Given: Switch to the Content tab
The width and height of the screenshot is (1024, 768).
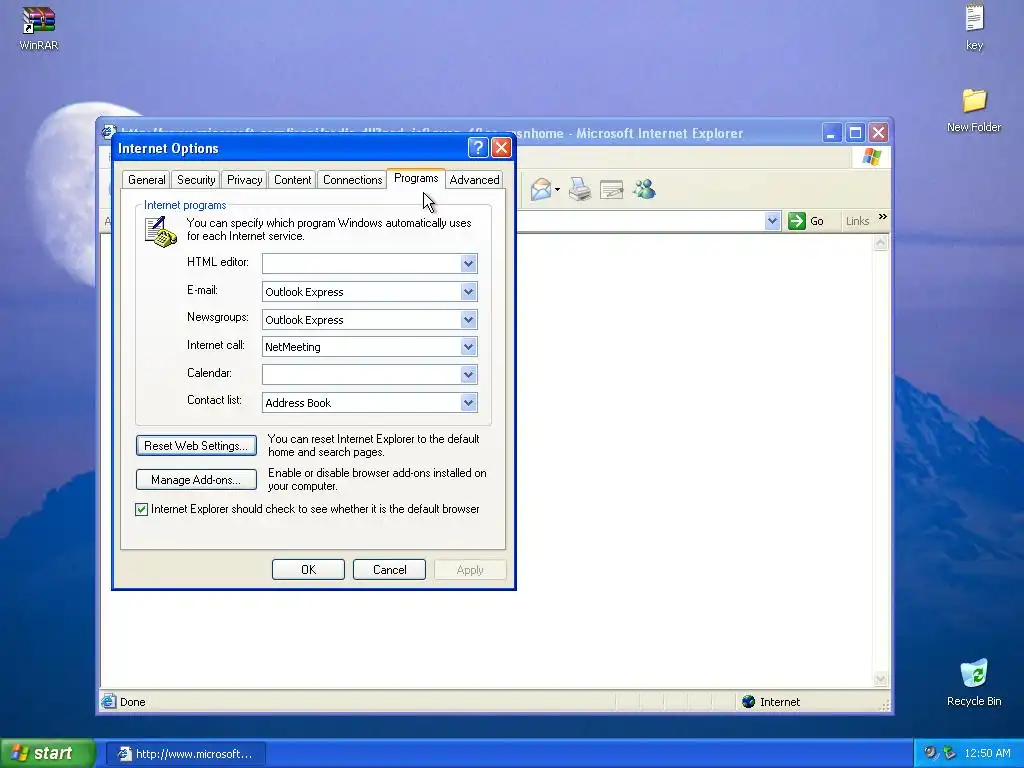Looking at the screenshot, I should pos(293,180).
